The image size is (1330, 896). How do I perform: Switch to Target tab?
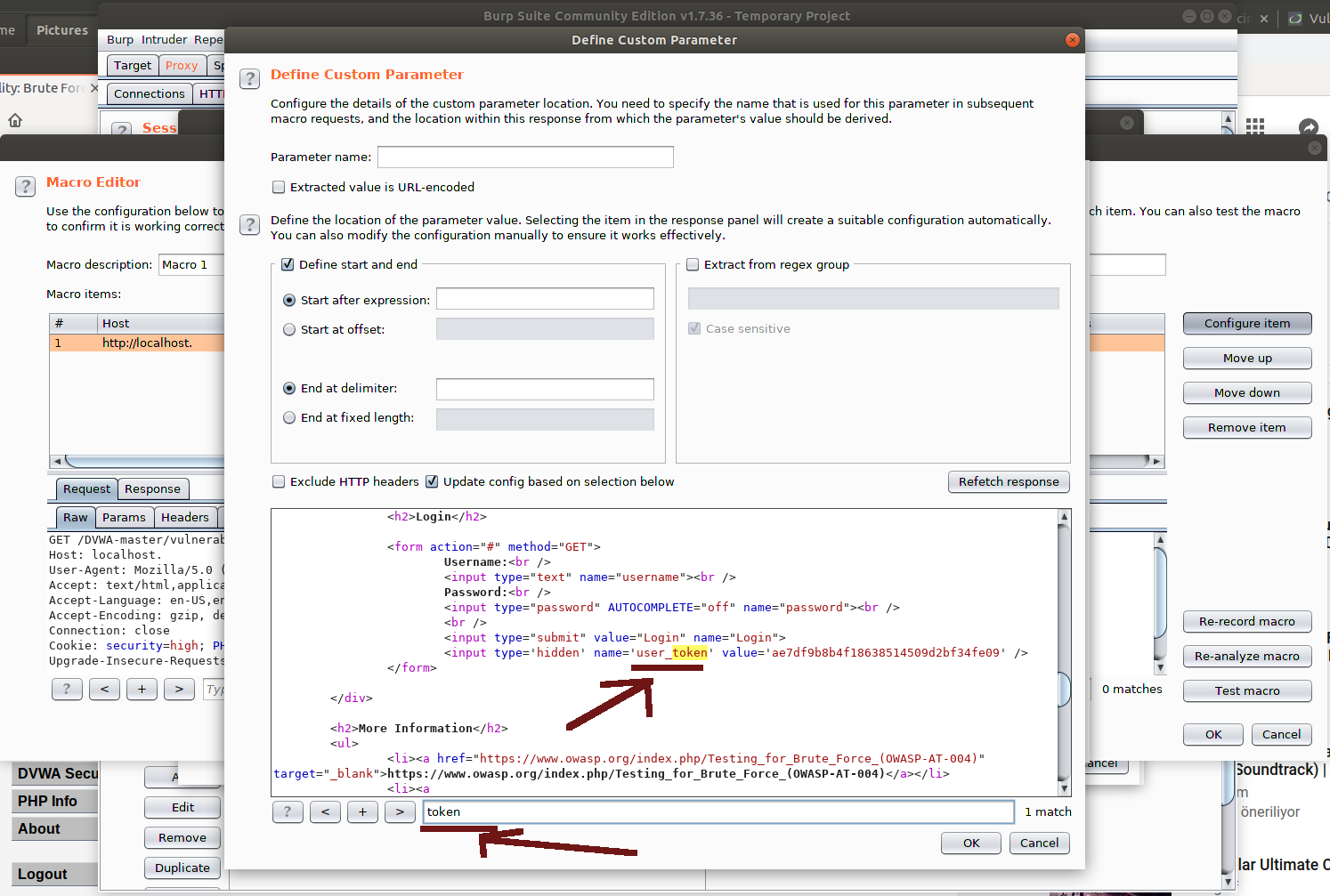pos(133,65)
